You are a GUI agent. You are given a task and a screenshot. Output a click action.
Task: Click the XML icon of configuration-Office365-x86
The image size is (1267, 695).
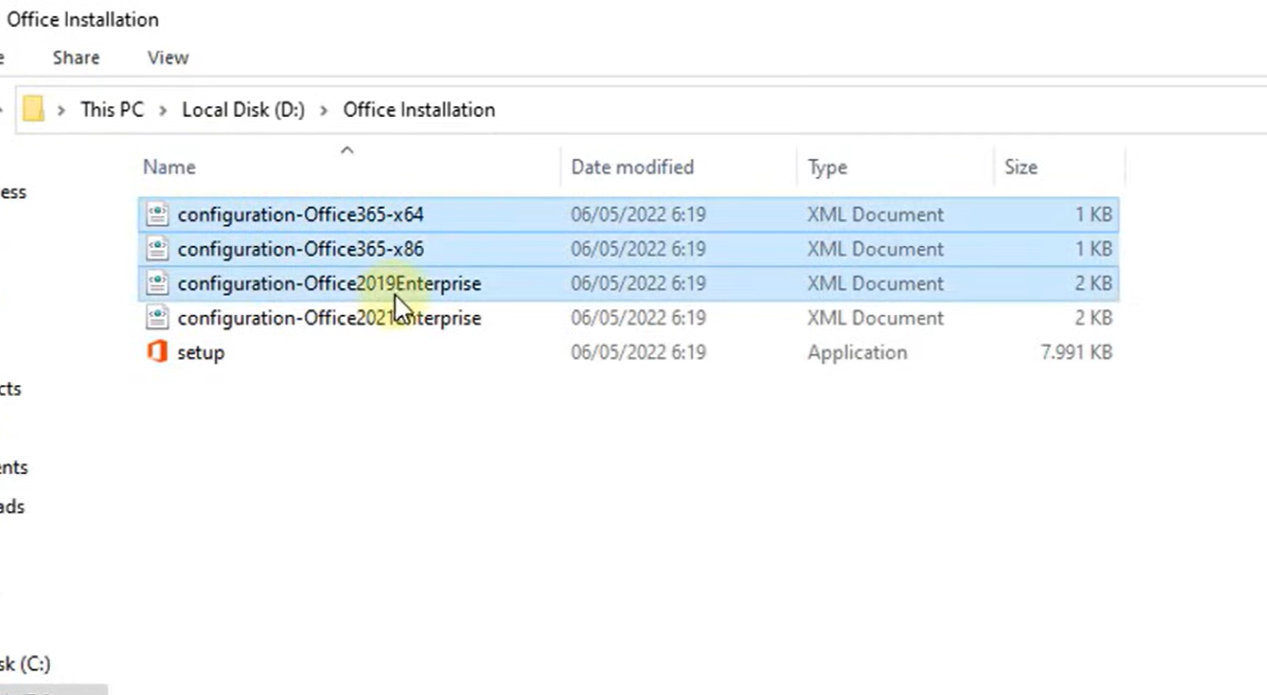[157, 248]
